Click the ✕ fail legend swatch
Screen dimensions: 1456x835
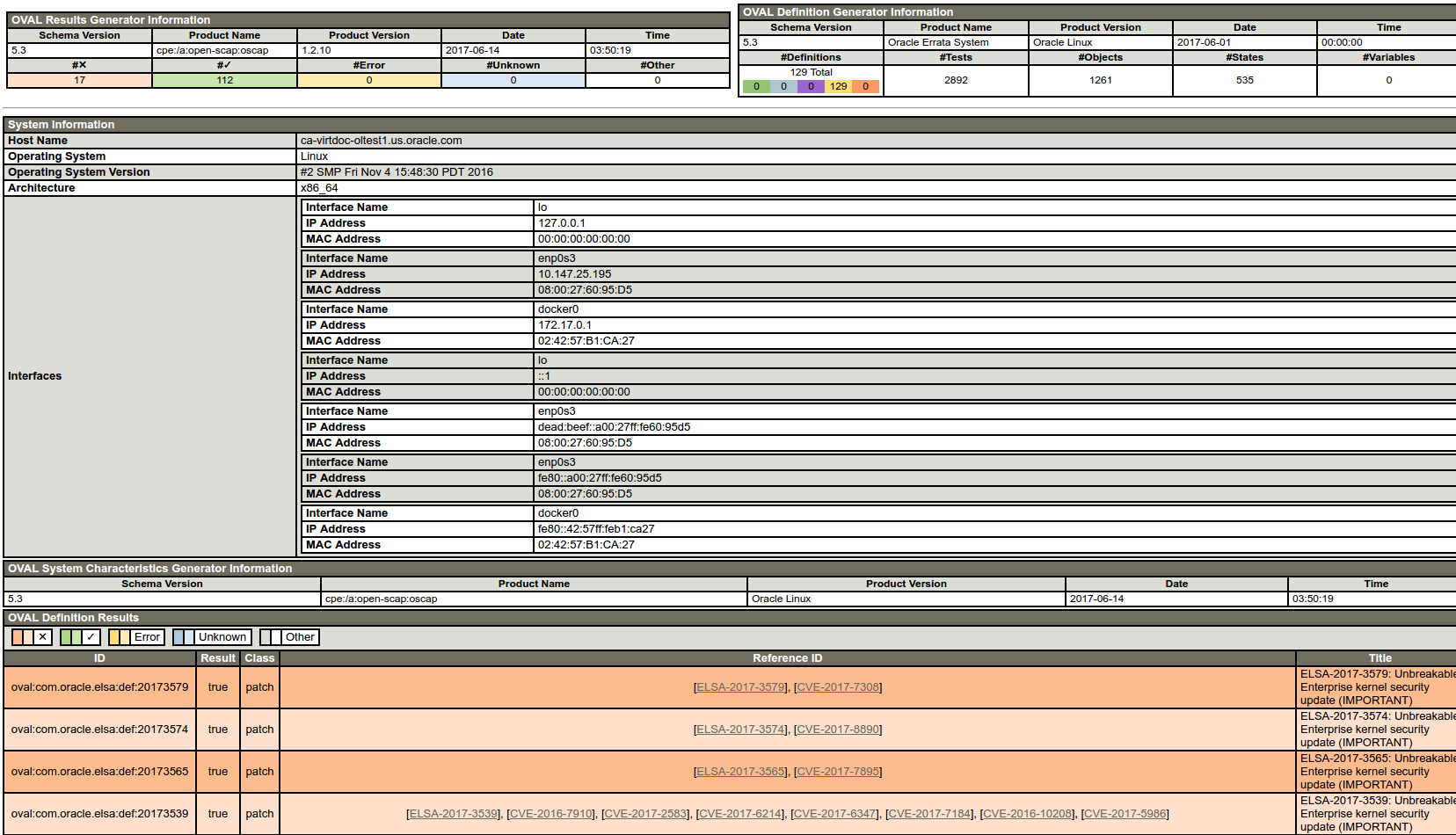point(33,637)
